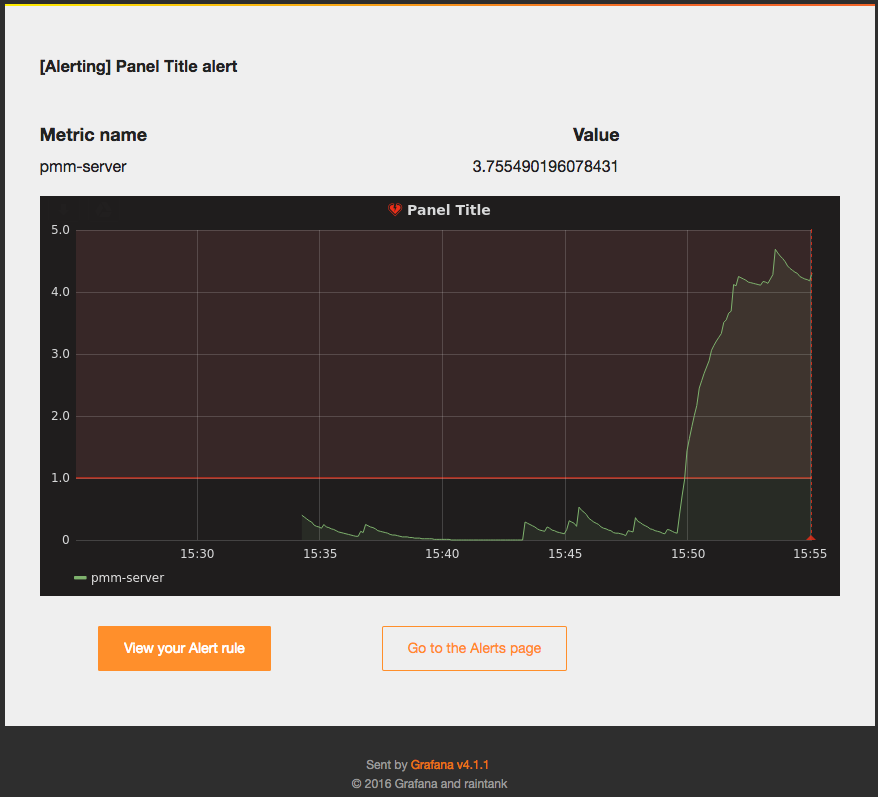The image size is (878, 797).
Task: Click the heart icon beside Panel Title
Action: [394, 210]
